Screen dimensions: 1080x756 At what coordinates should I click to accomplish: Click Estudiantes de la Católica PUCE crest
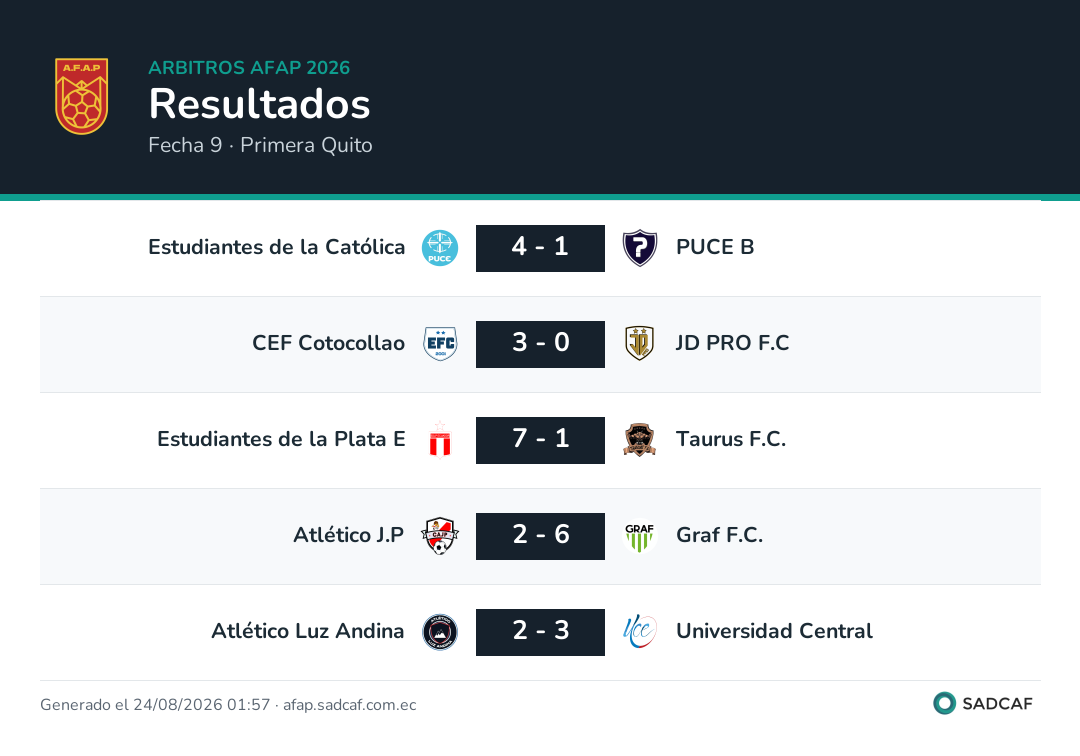[x=440, y=248]
